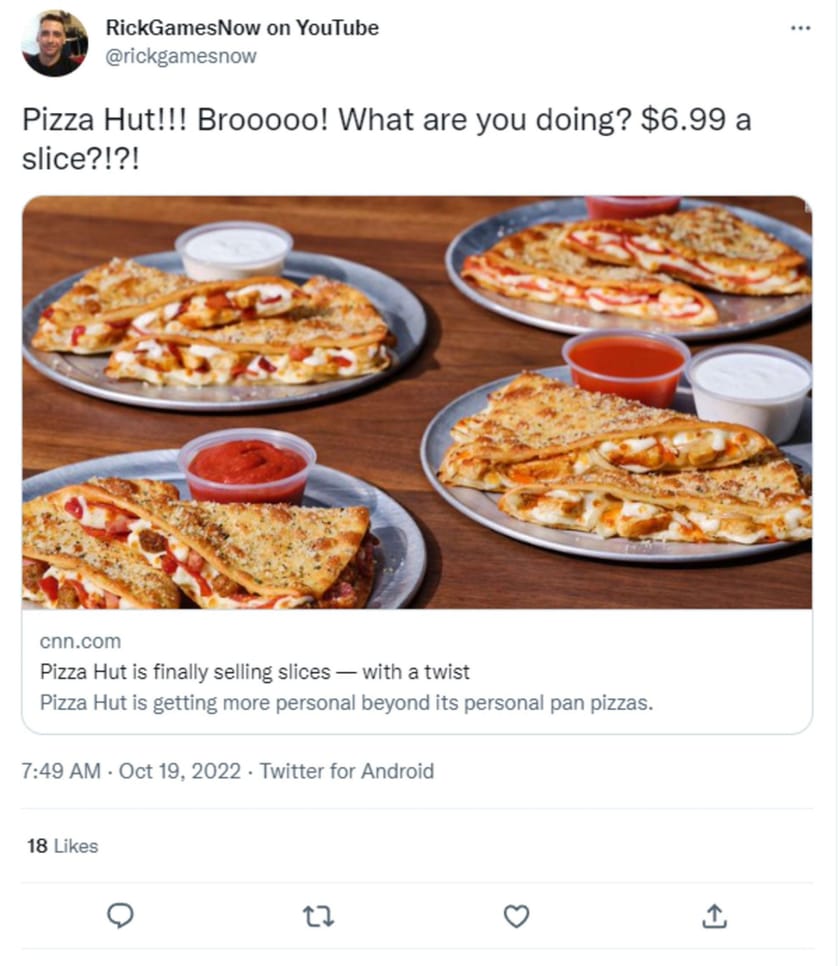Open RickGamesNow's profile via display name
This screenshot has height=966, width=840.
[x=242, y=28]
